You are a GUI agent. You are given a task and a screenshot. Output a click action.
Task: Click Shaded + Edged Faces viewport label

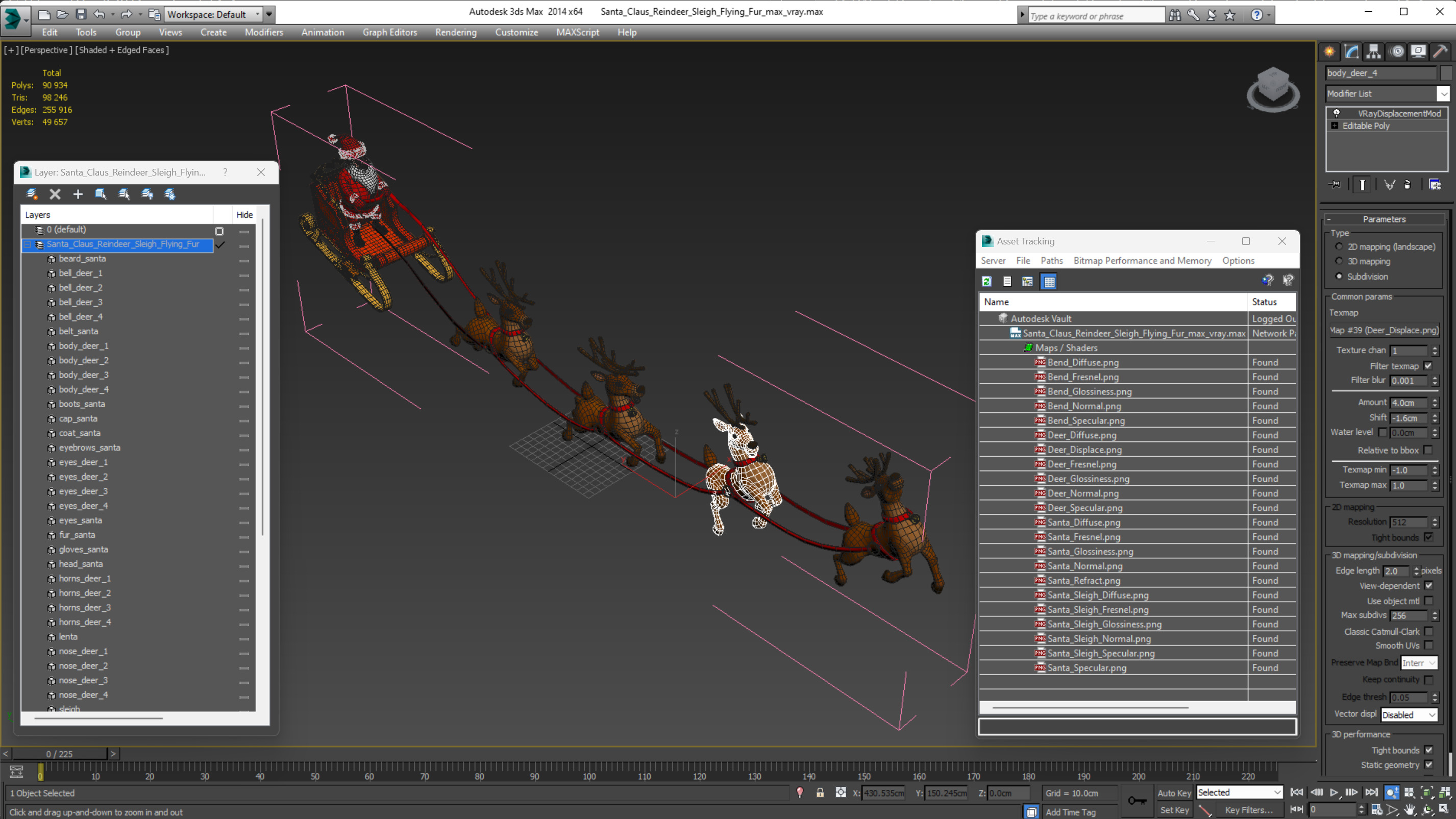[121, 49]
